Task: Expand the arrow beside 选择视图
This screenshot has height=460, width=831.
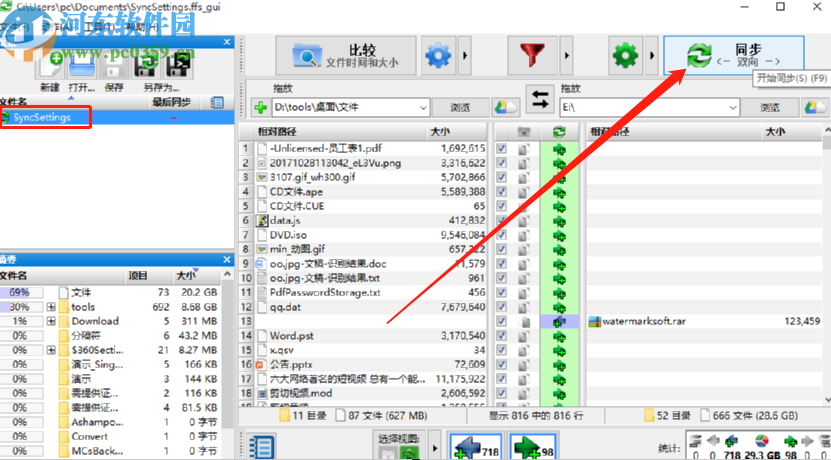Action: [435, 447]
